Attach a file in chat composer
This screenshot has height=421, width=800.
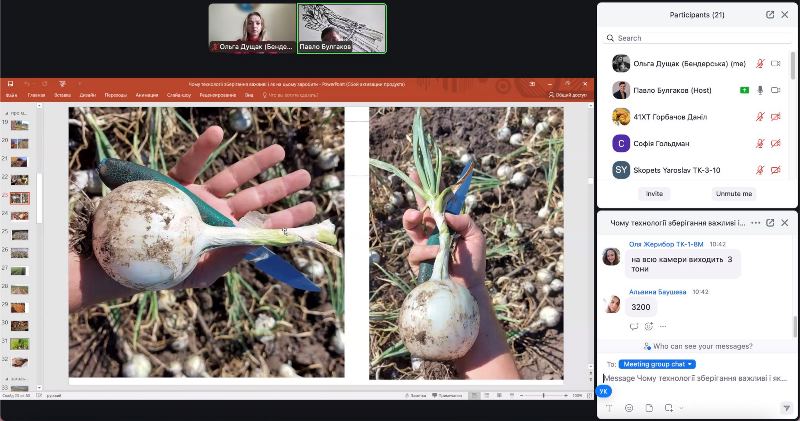(649, 408)
